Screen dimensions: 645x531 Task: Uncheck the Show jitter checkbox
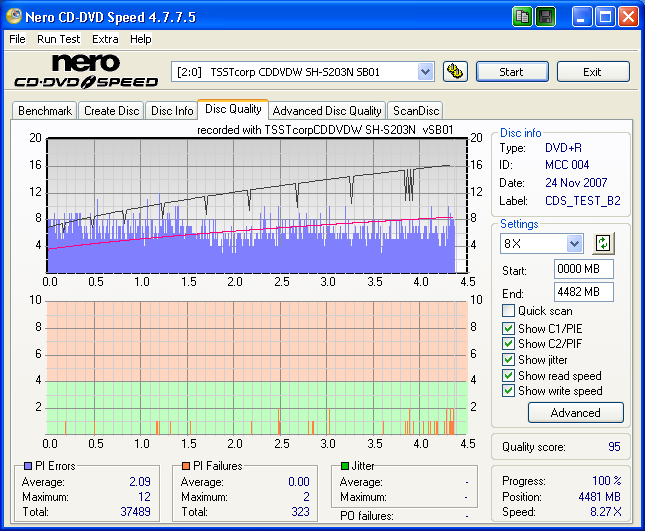[508, 359]
